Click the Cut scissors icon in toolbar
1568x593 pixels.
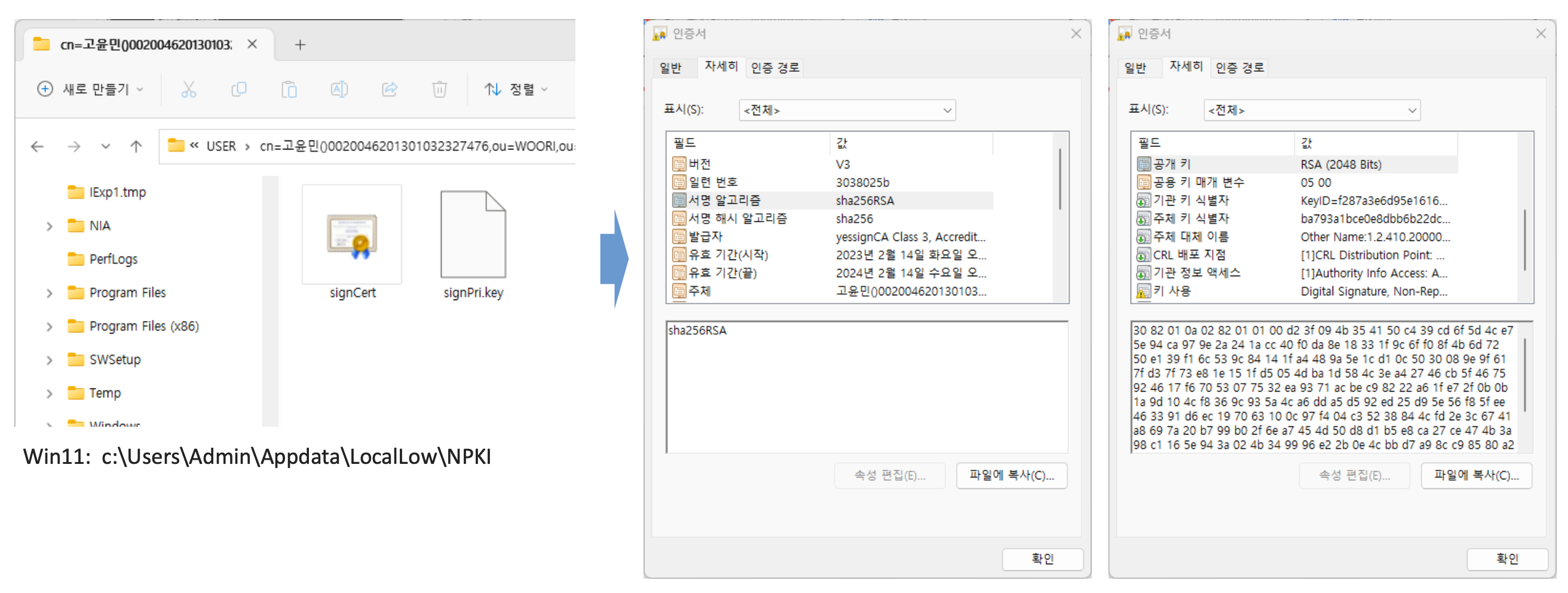point(189,90)
